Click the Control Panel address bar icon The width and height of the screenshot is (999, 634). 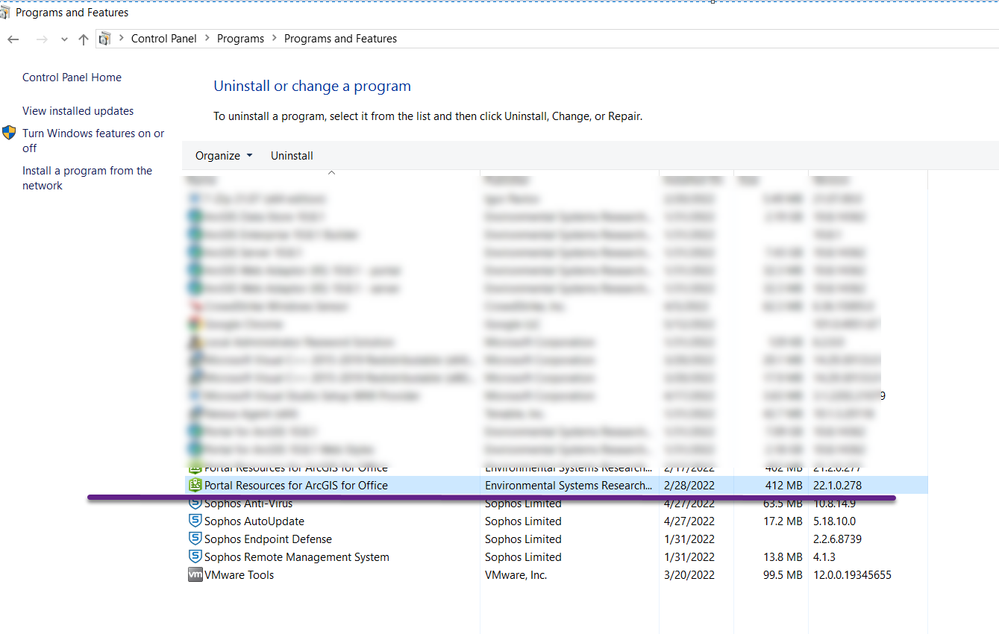coord(104,39)
